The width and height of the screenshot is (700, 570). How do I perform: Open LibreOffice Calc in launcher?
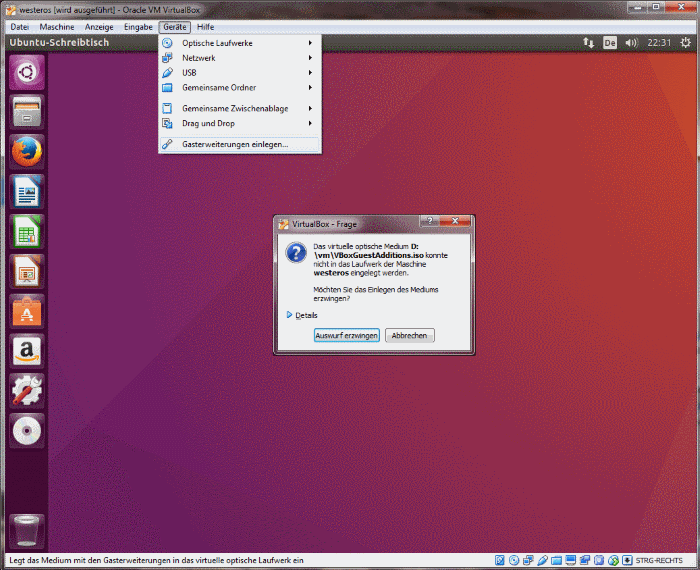(27, 231)
